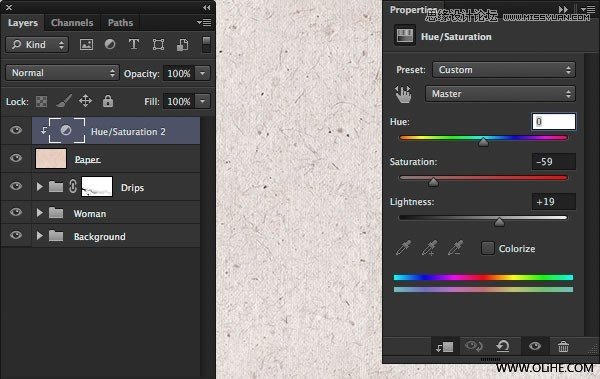Enable lock position icon
Viewport: 600px width, 379px height.
point(85,101)
